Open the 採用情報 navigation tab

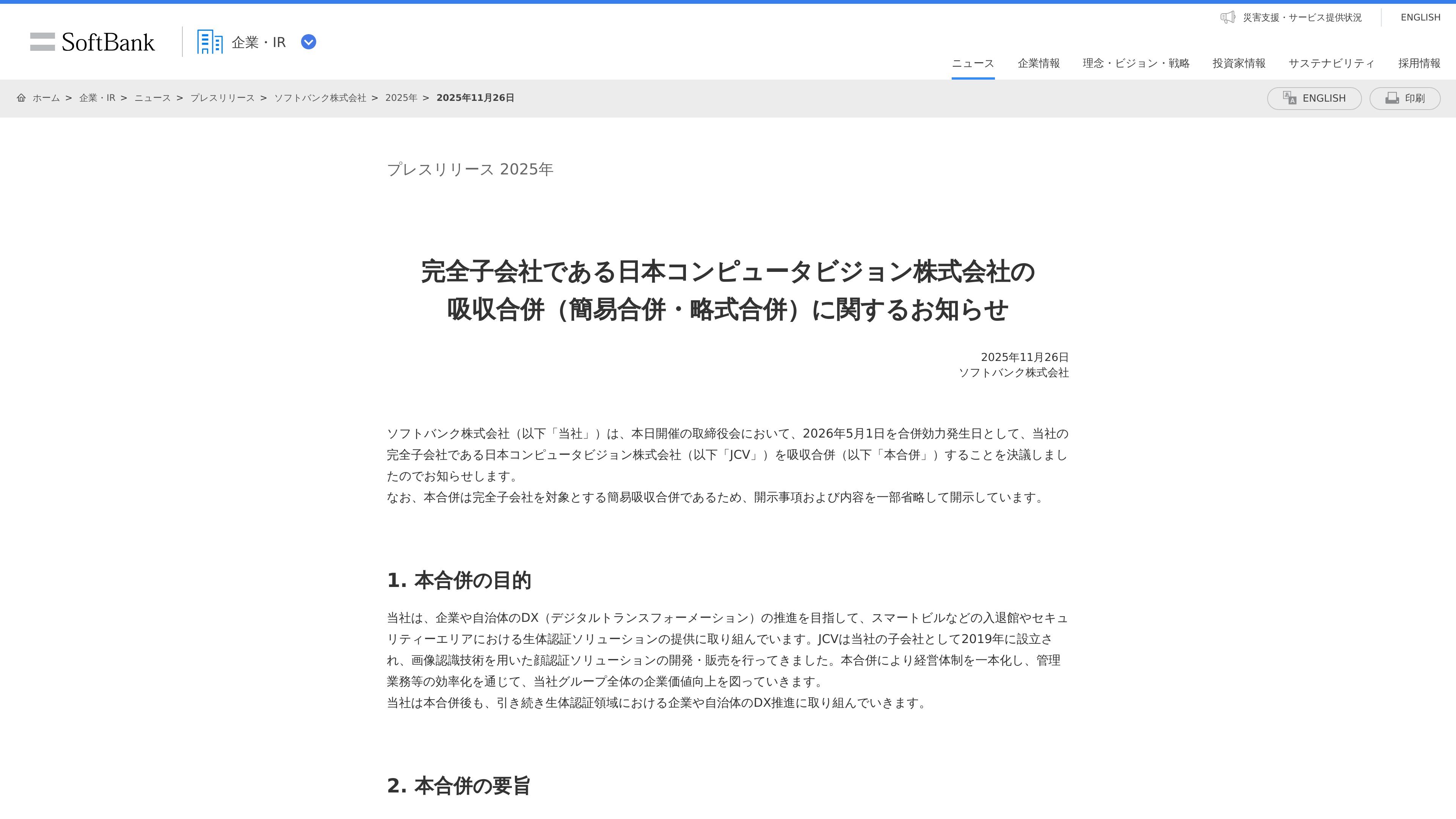pyautogui.click(x=1419, y=63)
